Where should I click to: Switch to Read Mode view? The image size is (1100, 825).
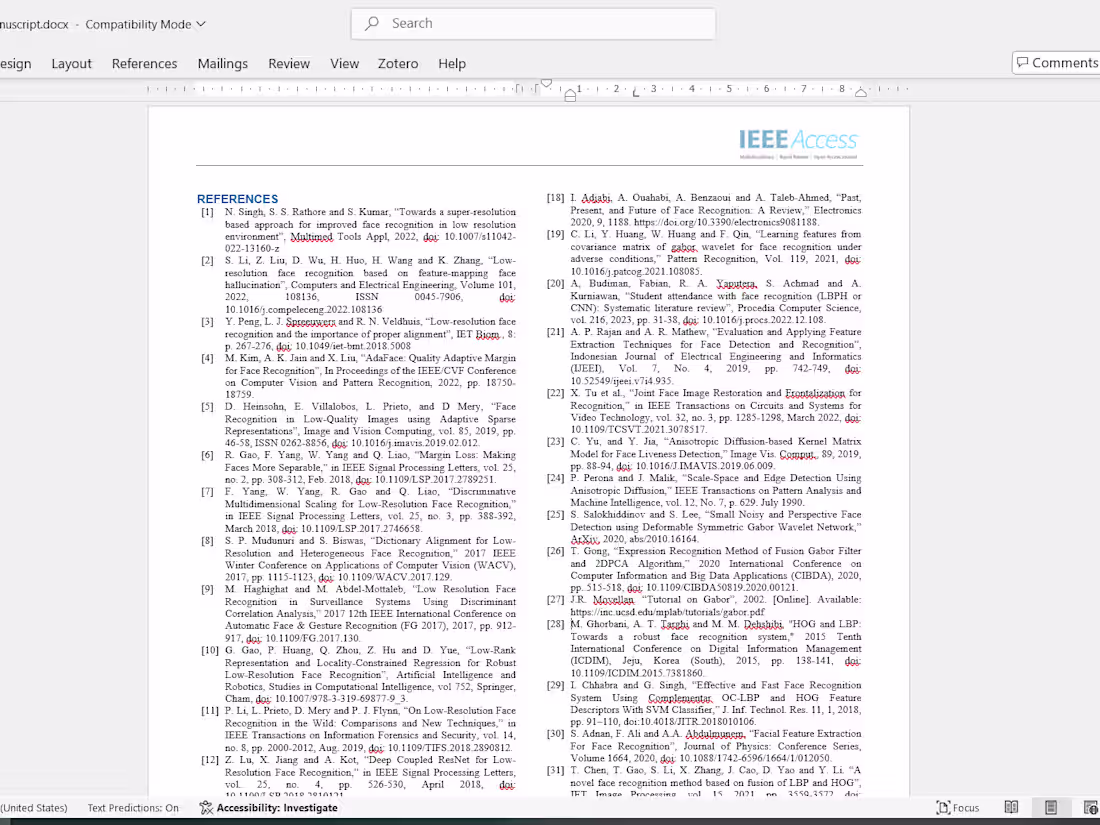[x=1011, y=807]
